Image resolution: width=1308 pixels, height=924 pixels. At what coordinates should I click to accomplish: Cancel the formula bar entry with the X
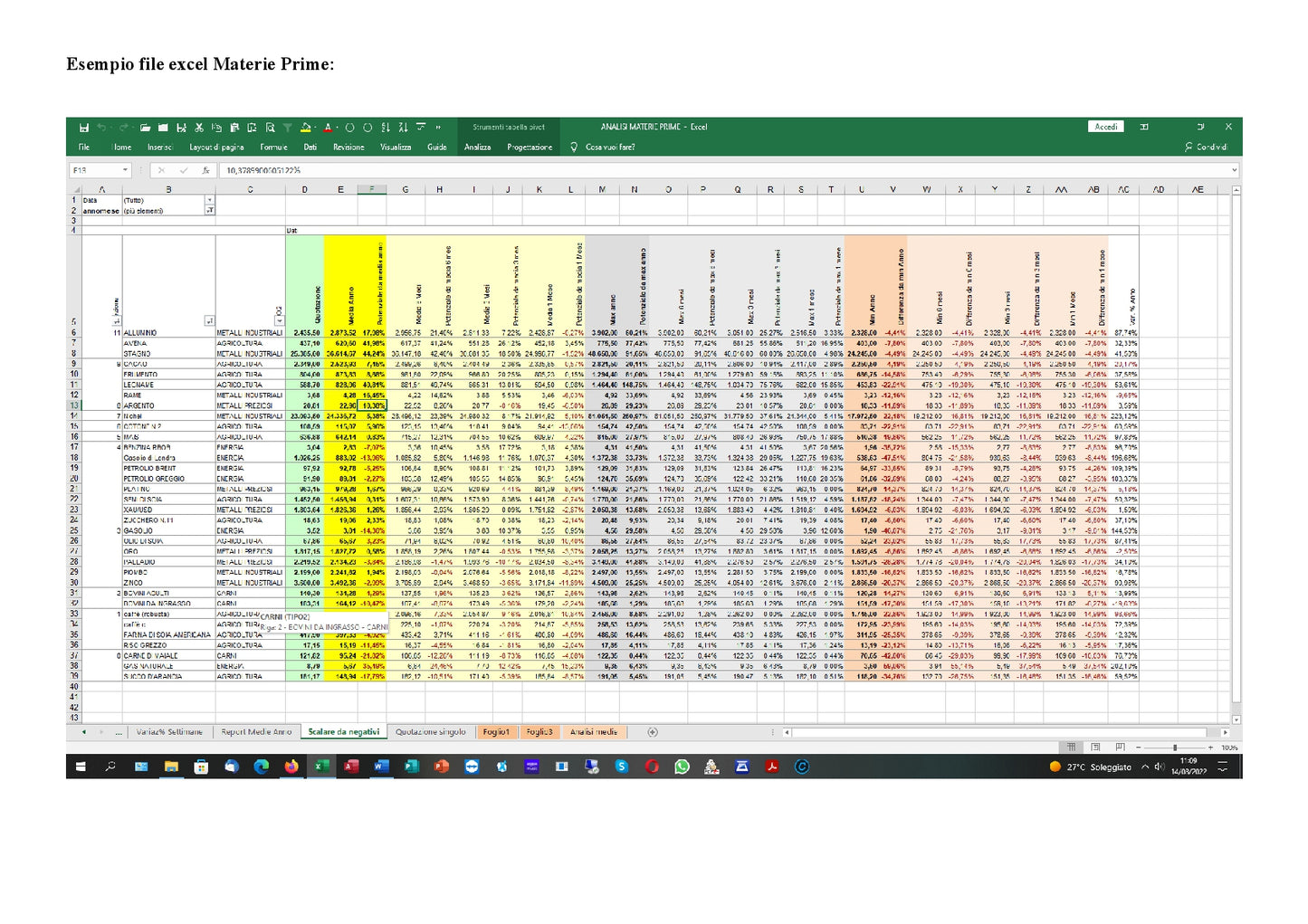[x=161, y=170]
